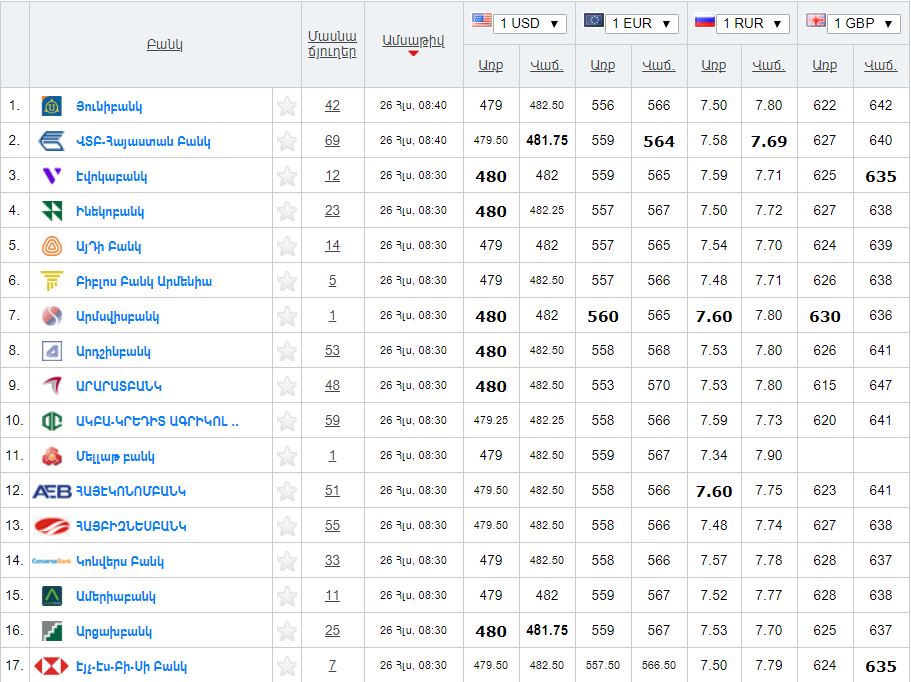Toggle favorite star for Evocabank
The height and width of the screenshot is (682, 911).
click(x=286, y=176)
